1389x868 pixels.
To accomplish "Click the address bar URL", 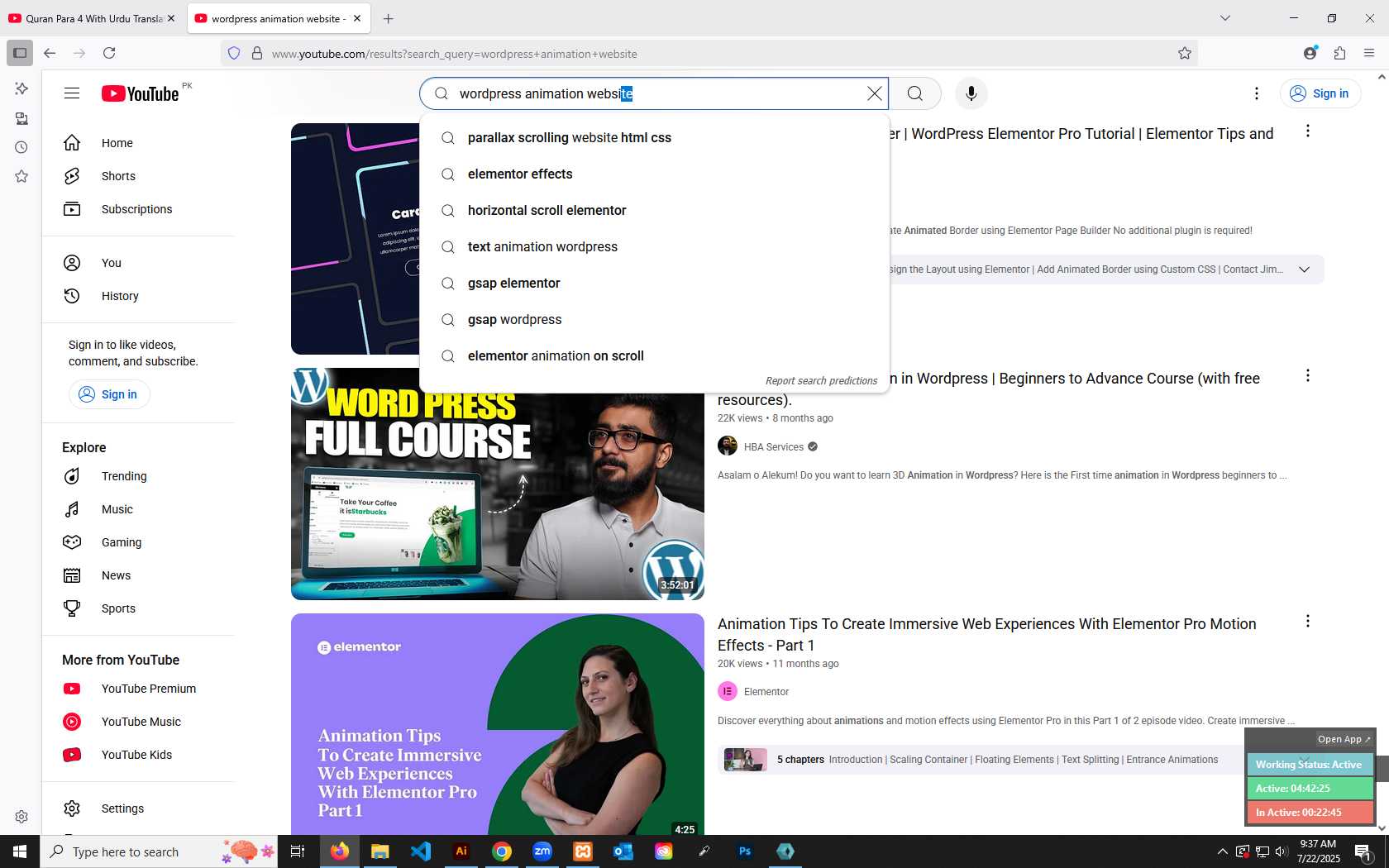I will point(455,54).
